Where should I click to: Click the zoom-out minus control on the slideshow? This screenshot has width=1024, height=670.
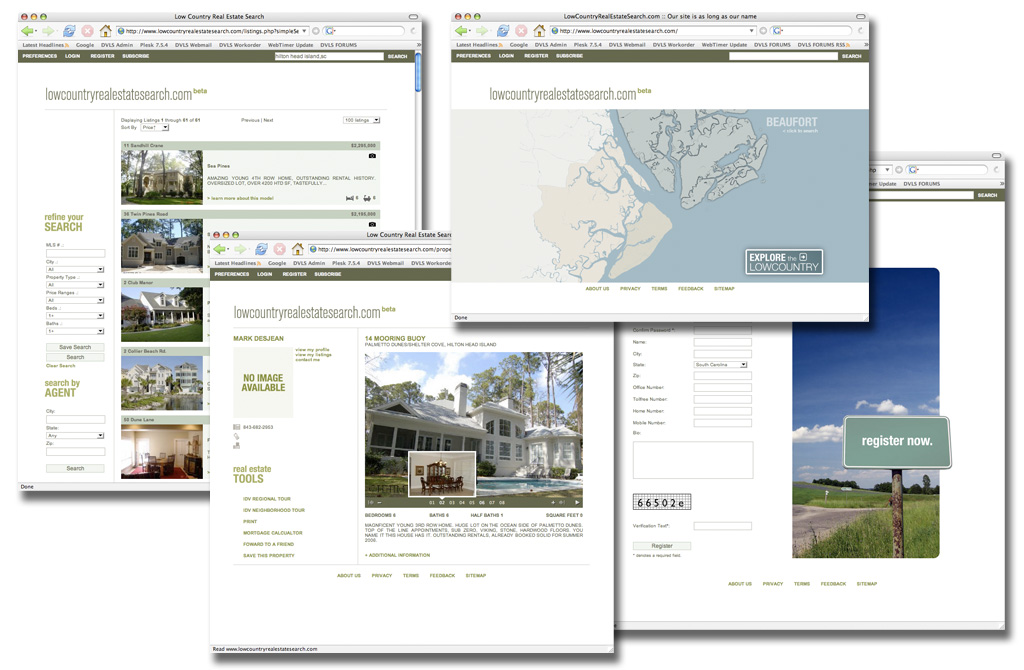pyautogui.click(x=380, y=503)
